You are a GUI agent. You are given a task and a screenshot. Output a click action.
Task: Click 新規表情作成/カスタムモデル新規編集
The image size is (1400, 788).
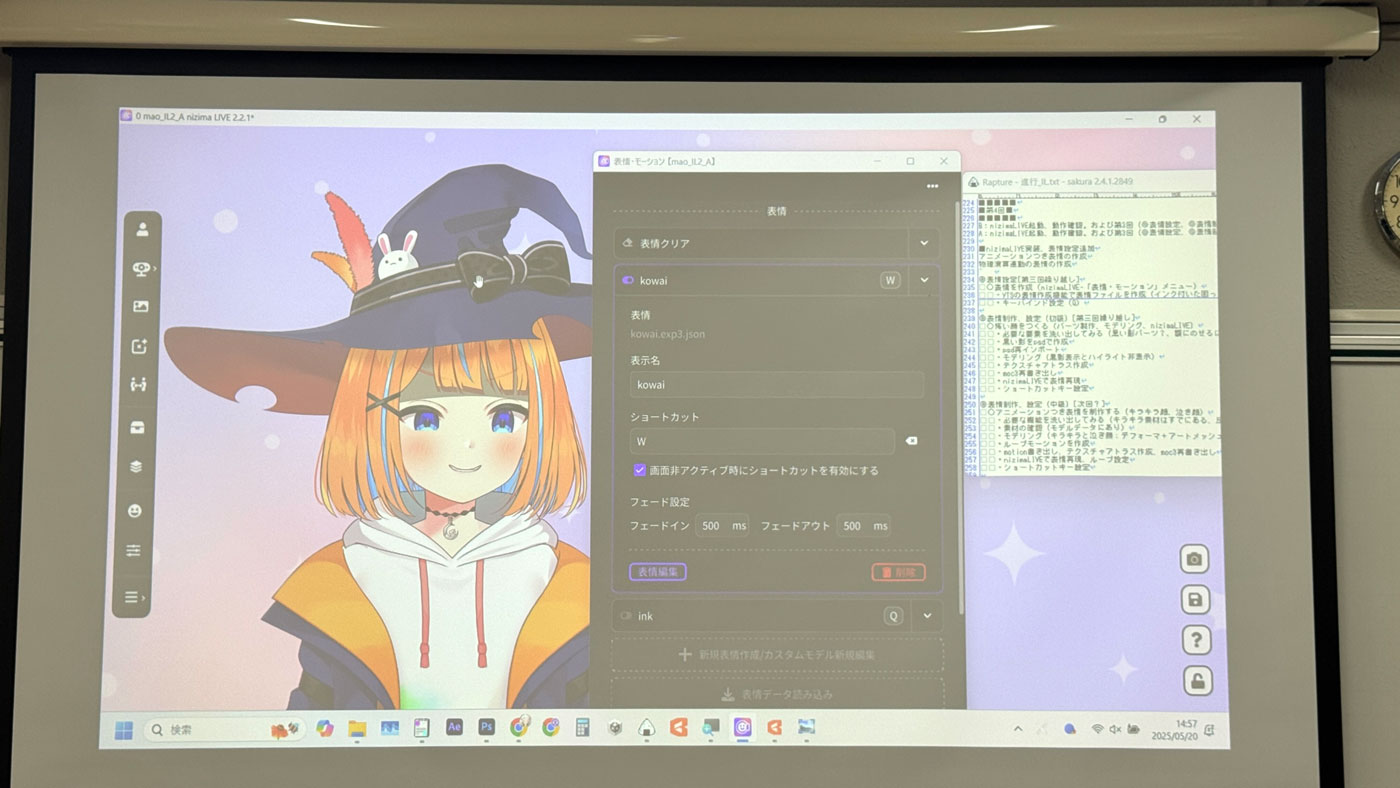[x=777, y=654]
